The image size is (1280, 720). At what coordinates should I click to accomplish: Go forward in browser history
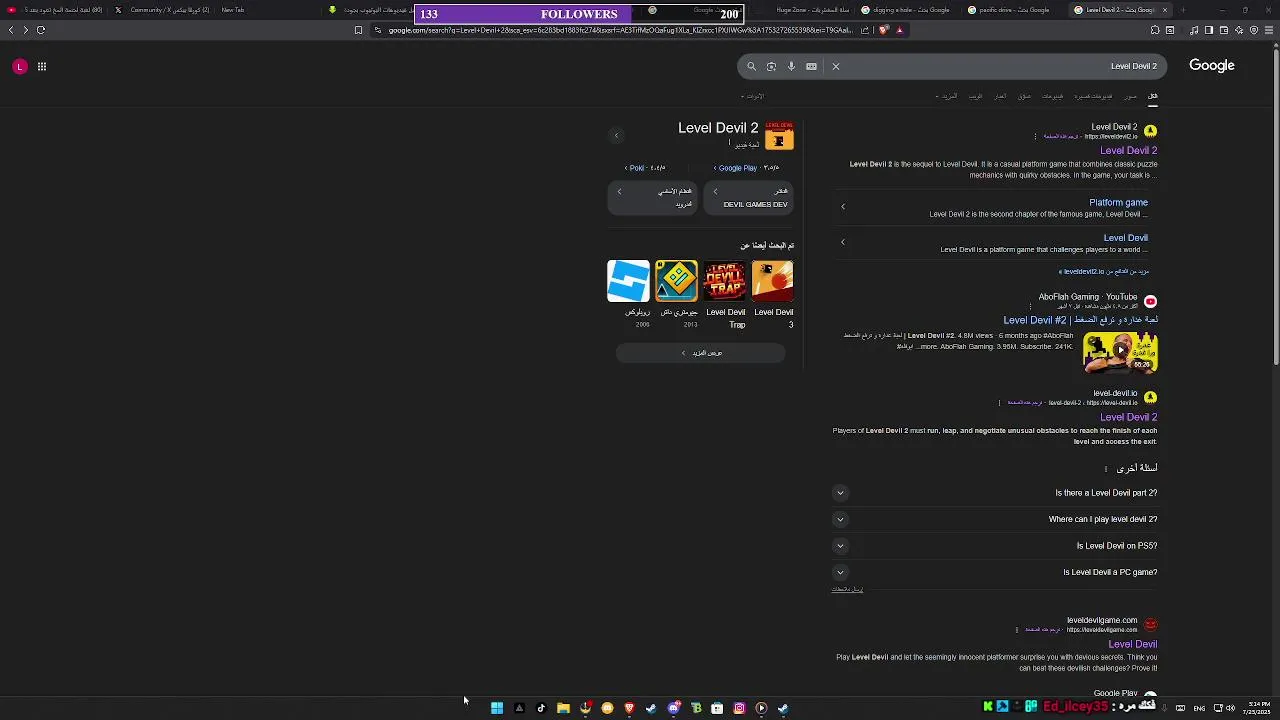25,30
